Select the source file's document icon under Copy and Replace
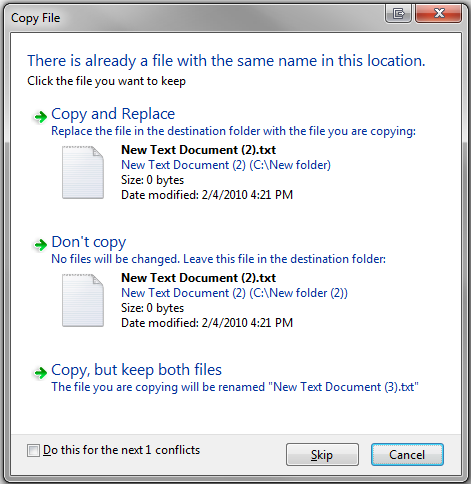Image resolution: width=471 pixels, height=484 pixels. pyautogui.click(x=83, y=172)
